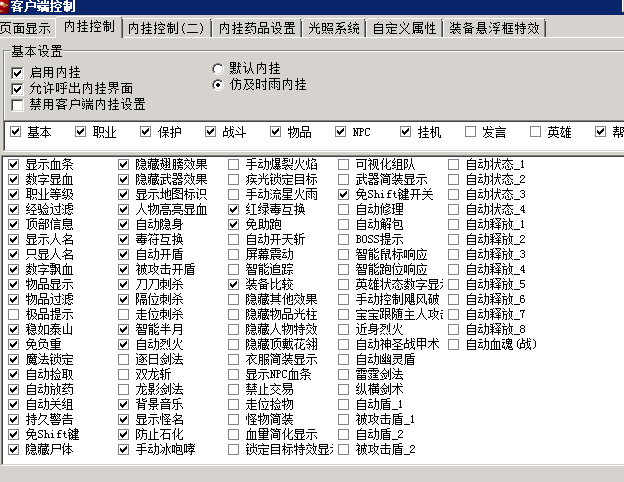Image resolution: width=624 pixels, height=482 pixels.
Task: Uncheck 自动隐身 option
Action: pyautogui.click(x=123, y=224)
